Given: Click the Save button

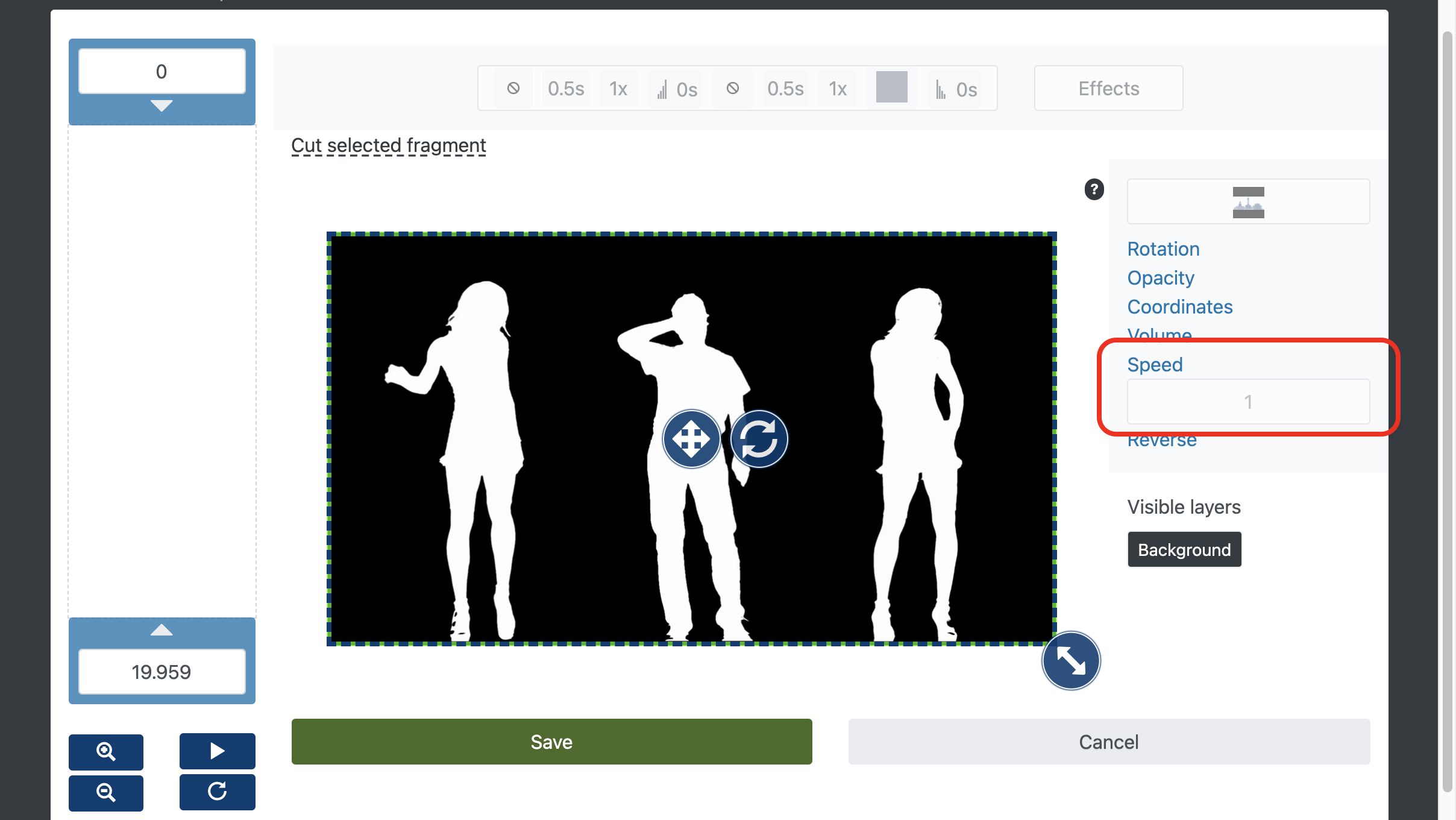Looking at the screenshot, I should point(552,742).
